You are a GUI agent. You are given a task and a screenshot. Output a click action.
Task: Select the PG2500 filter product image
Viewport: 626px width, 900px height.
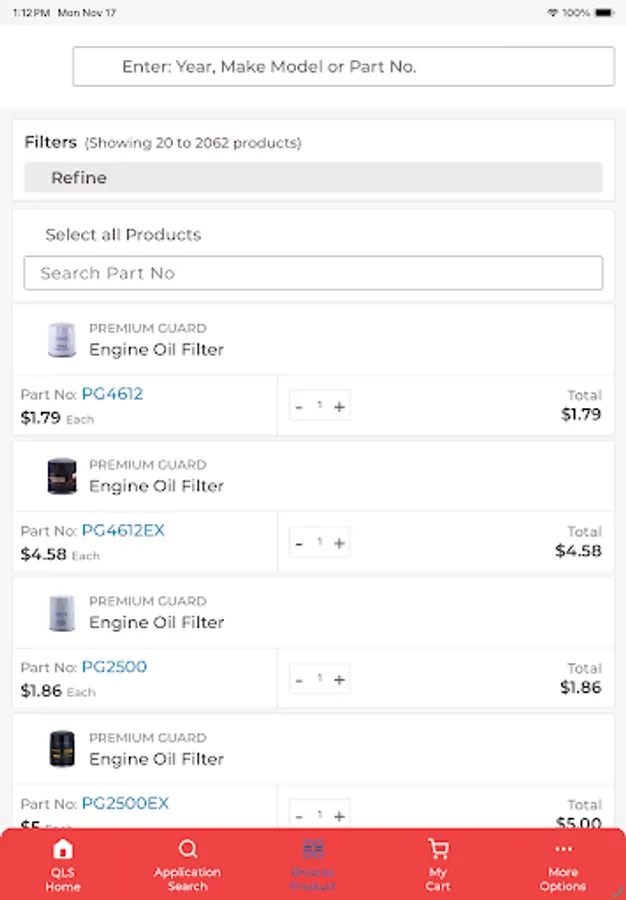64,613
